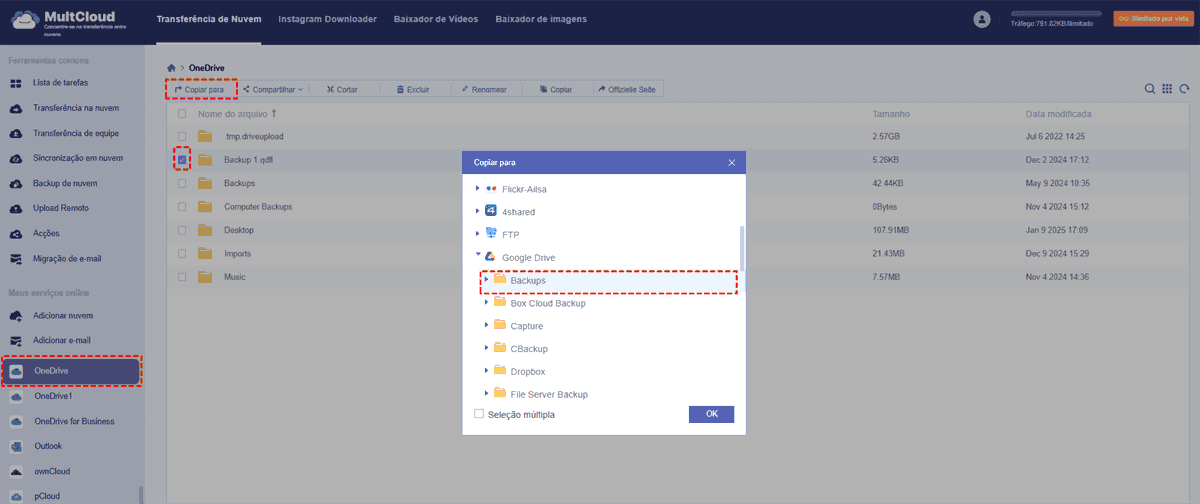Screen dimensions: 1200x504
Task: Expand the 4shared tree node
Action: click(478, 211)
